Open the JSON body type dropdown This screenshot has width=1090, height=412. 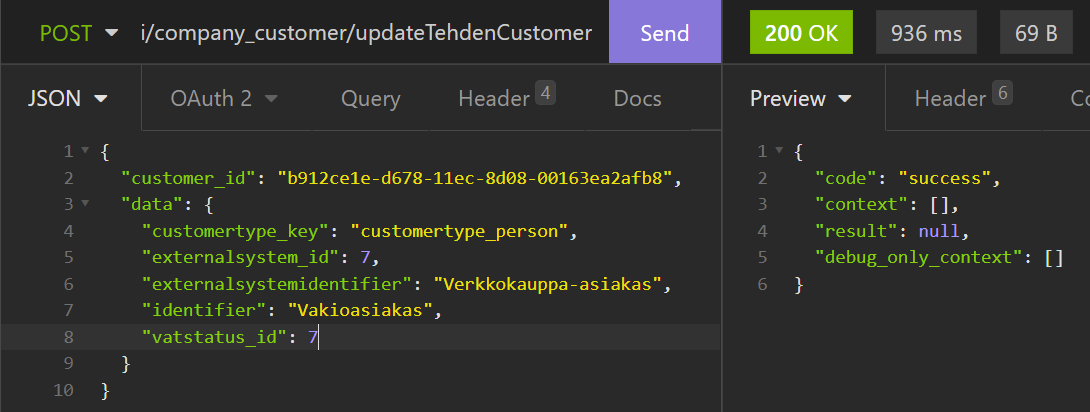pos(67,98)
